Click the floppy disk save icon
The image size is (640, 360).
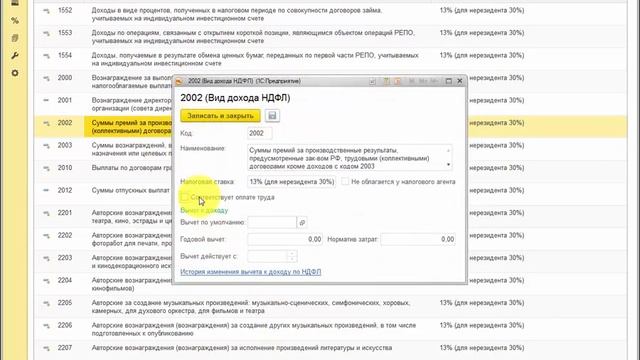click(x=272, y=116)
